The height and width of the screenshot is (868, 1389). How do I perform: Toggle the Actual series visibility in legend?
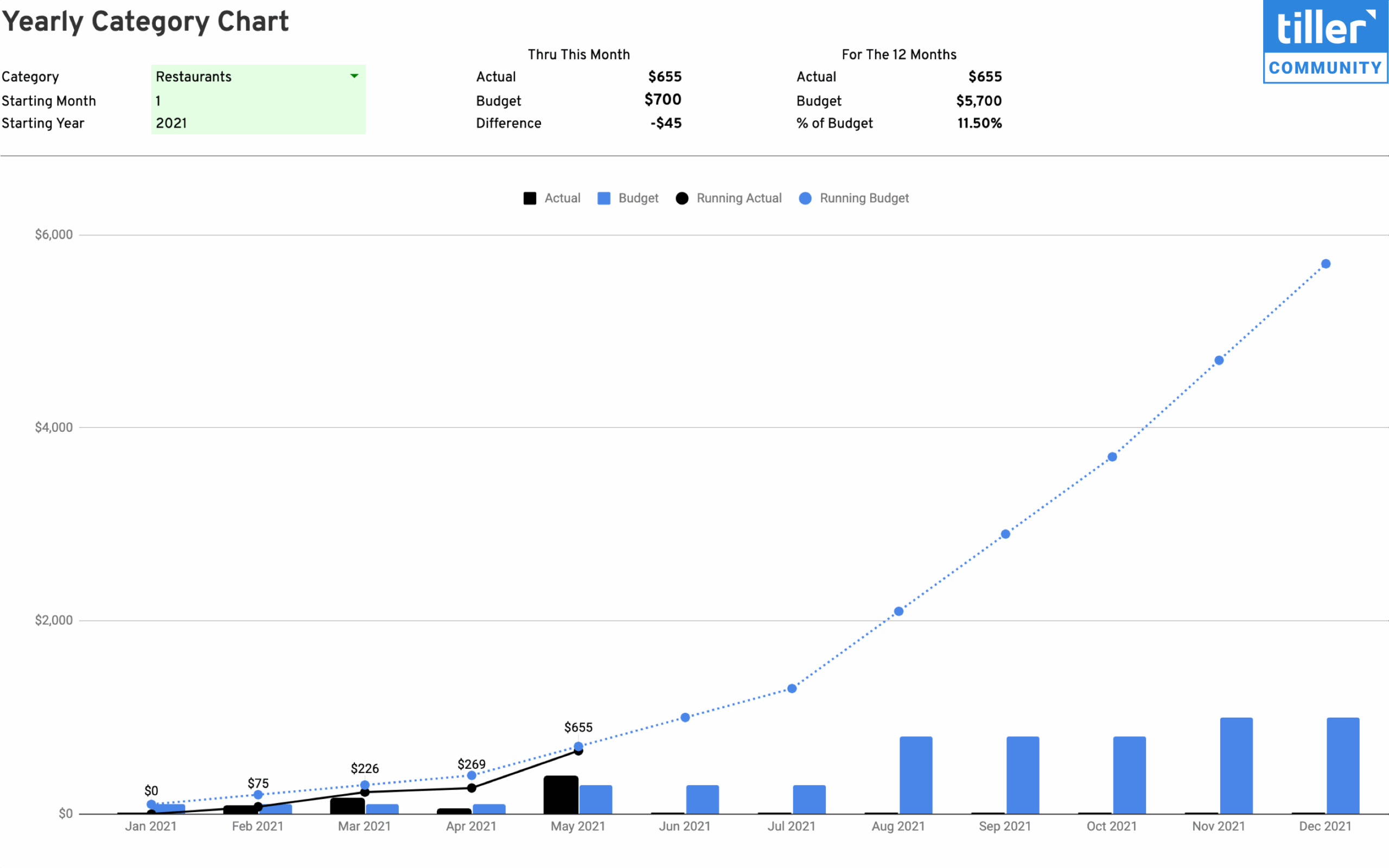coord(552,198)
